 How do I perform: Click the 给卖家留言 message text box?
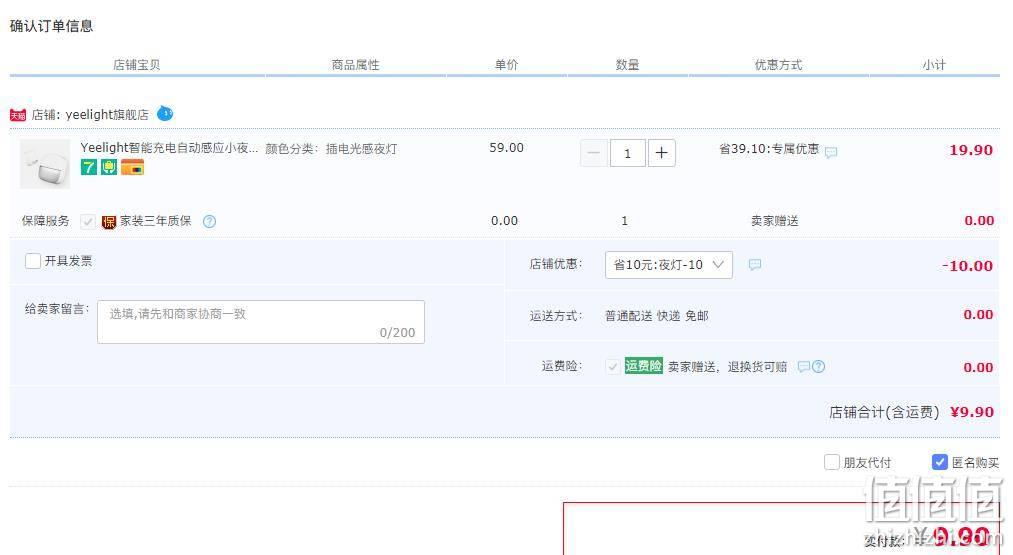tap(261, 322)
